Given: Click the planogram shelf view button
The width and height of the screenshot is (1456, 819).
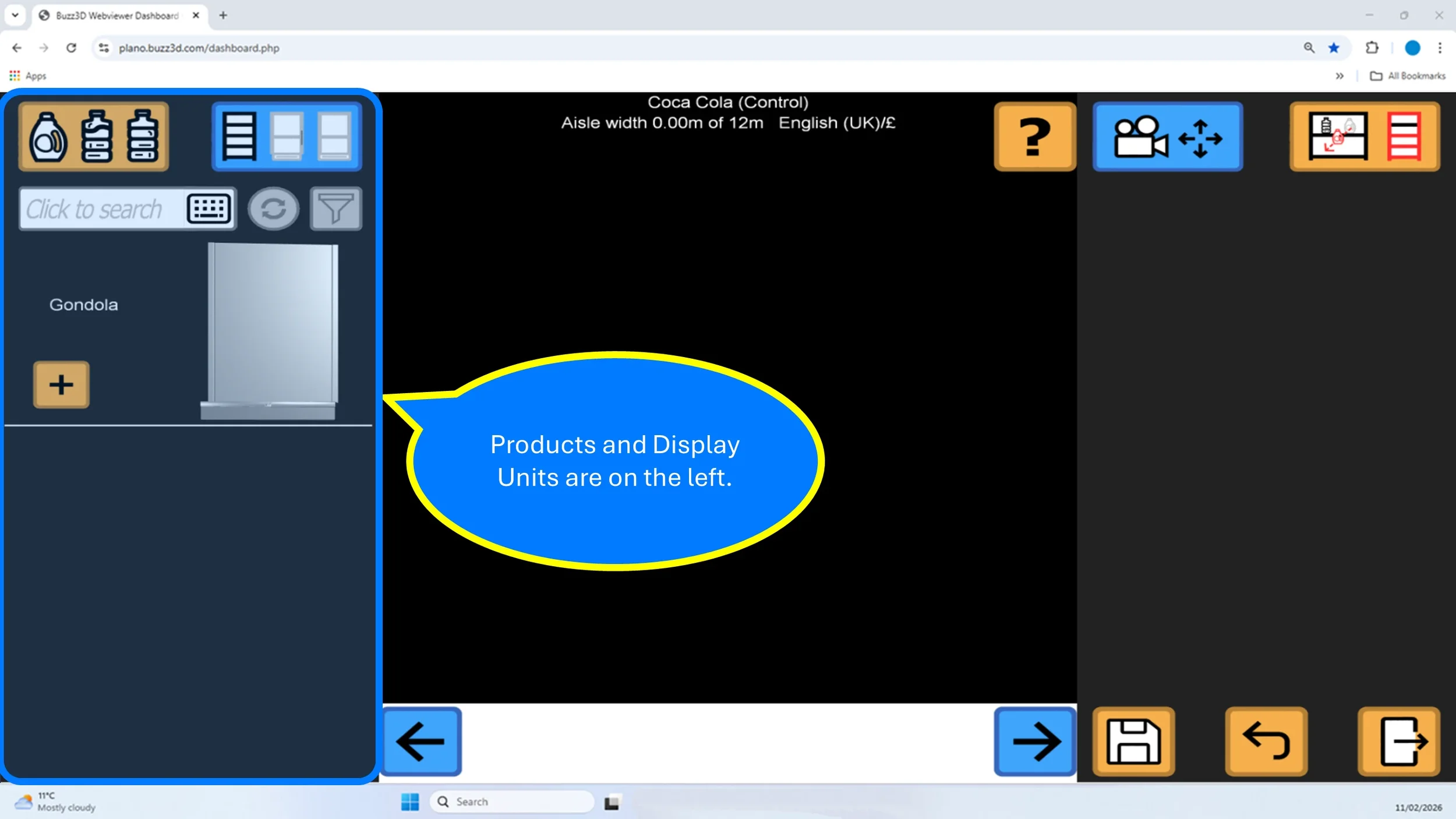Looking at the screenshot, I should pyautogui.click(x=1364, y=136).
